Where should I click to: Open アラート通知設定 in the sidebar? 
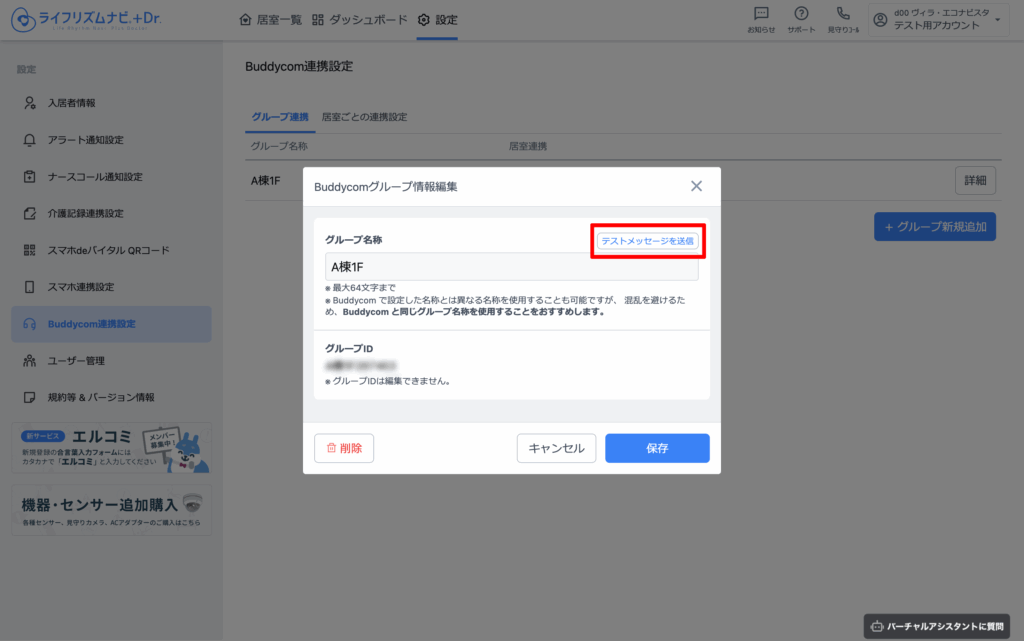(x=111, y=140)
